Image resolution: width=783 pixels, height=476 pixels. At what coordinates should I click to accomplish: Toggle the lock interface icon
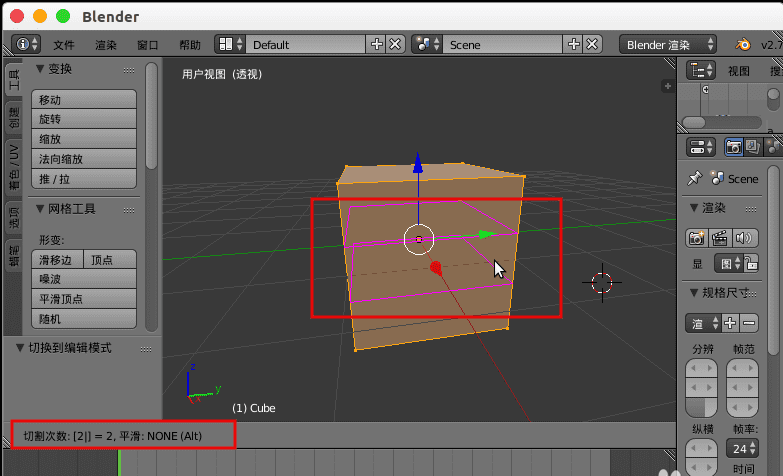pyautogui.click(x=751, y=263)
